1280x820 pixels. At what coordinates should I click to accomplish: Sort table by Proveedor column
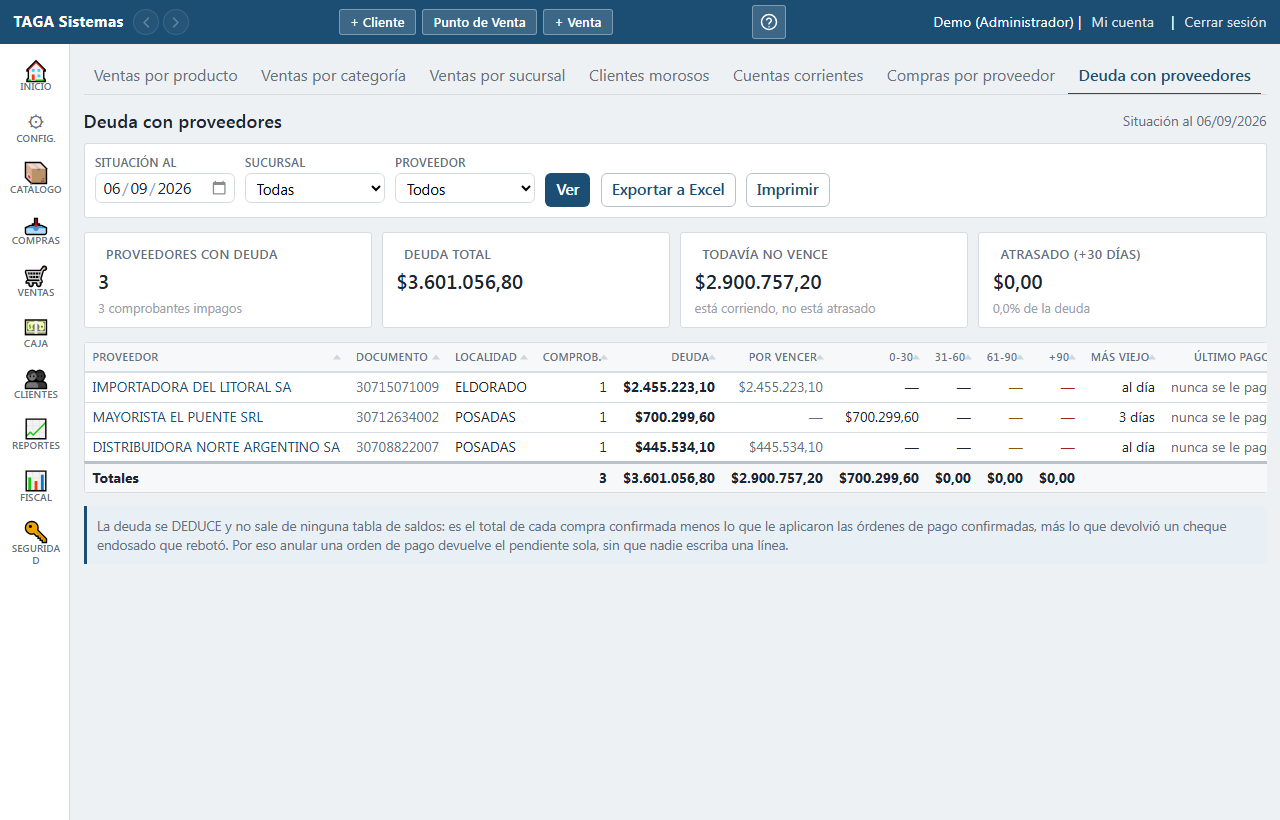(x=216, y=357)
